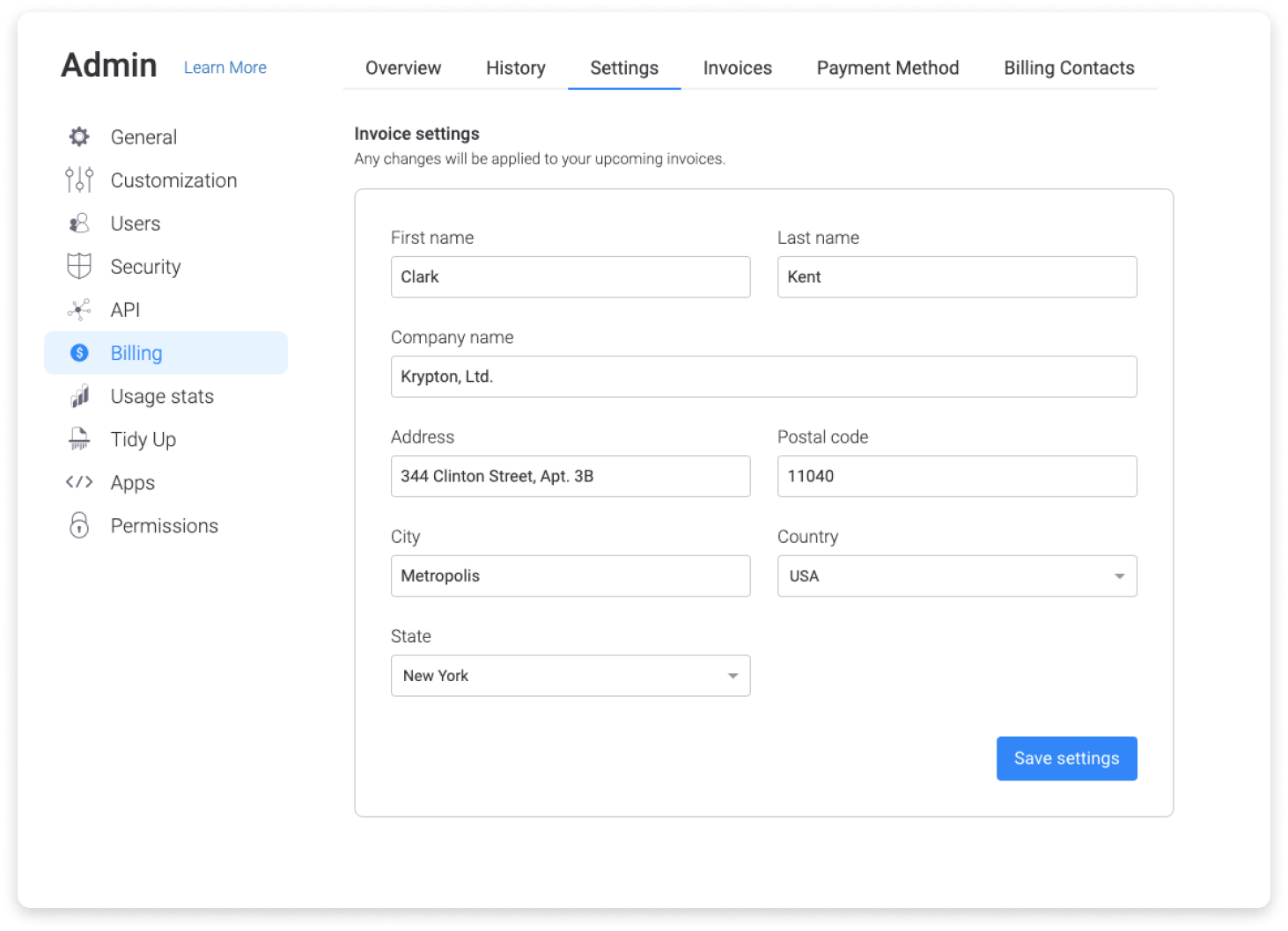Open the Country dropdown showing USA

957,575
